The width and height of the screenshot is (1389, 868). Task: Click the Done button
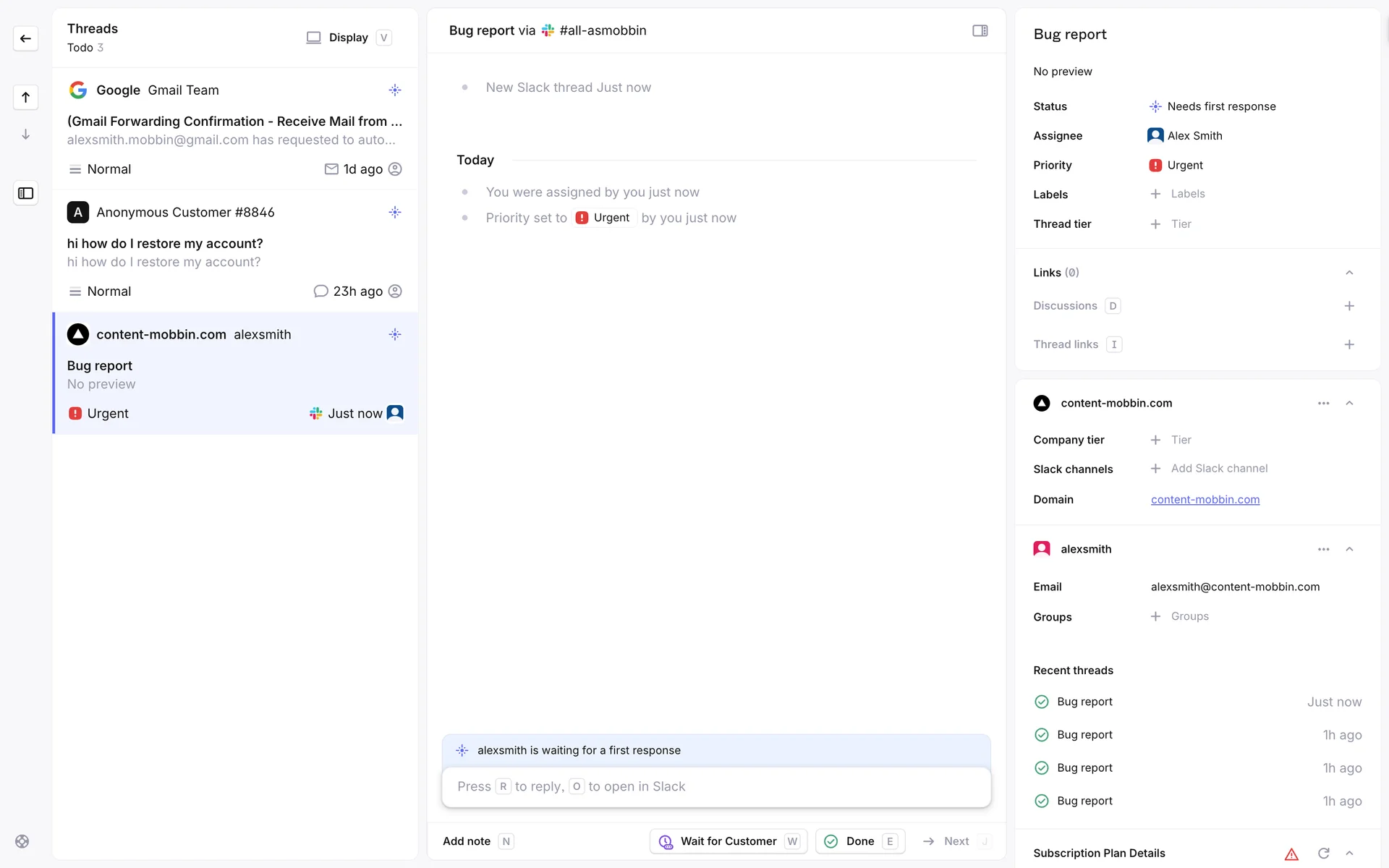coord(859,841)
